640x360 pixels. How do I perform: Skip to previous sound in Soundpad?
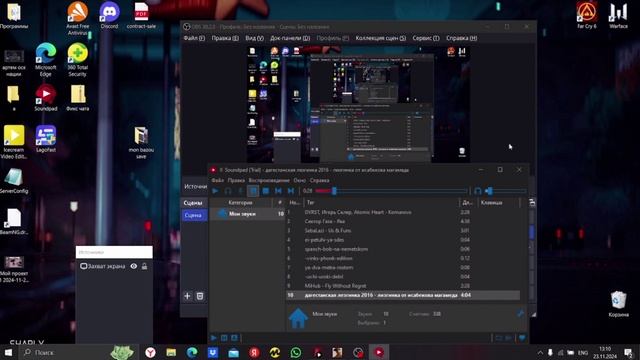tap(278, 191)
